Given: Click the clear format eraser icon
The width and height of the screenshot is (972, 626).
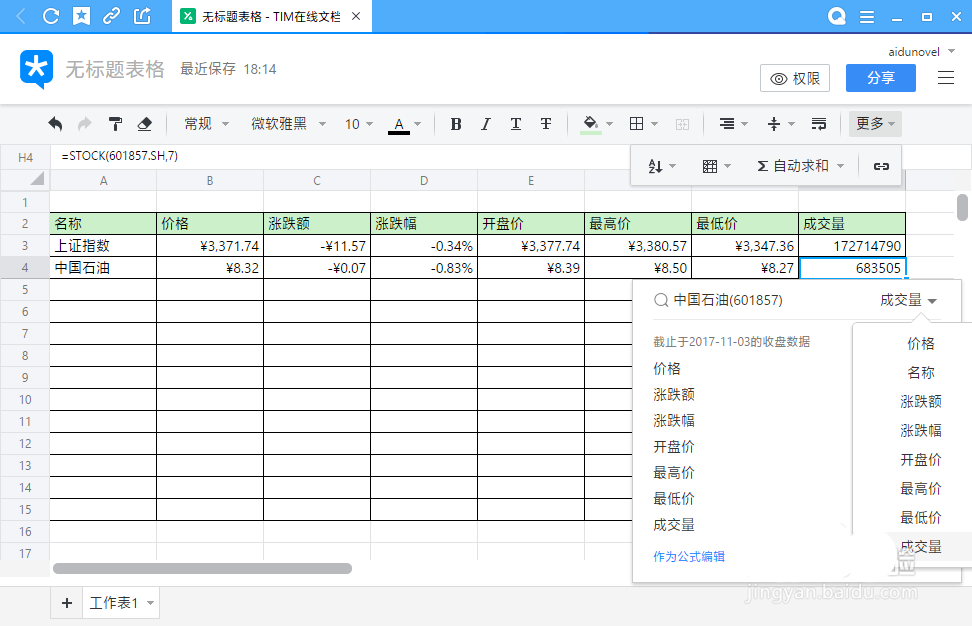Looking at the screenshot, I should pos(144,124).
